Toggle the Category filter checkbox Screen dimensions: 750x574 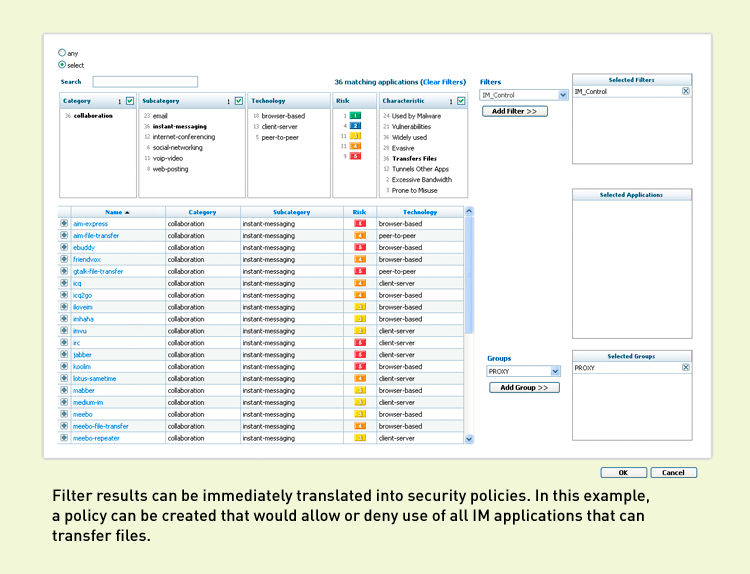coord(130,101)
